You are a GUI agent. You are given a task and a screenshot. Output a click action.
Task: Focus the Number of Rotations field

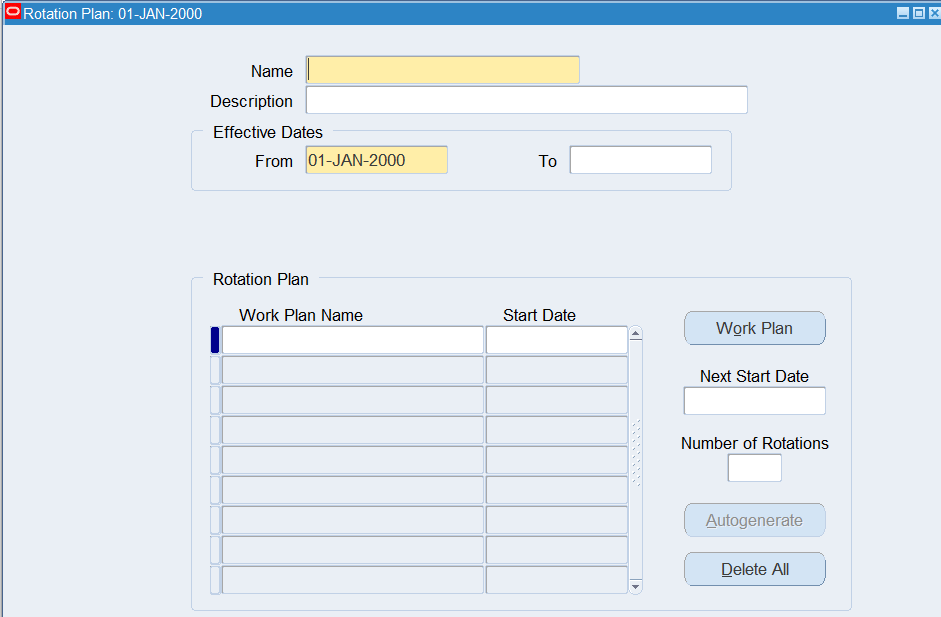pos(754,468)
